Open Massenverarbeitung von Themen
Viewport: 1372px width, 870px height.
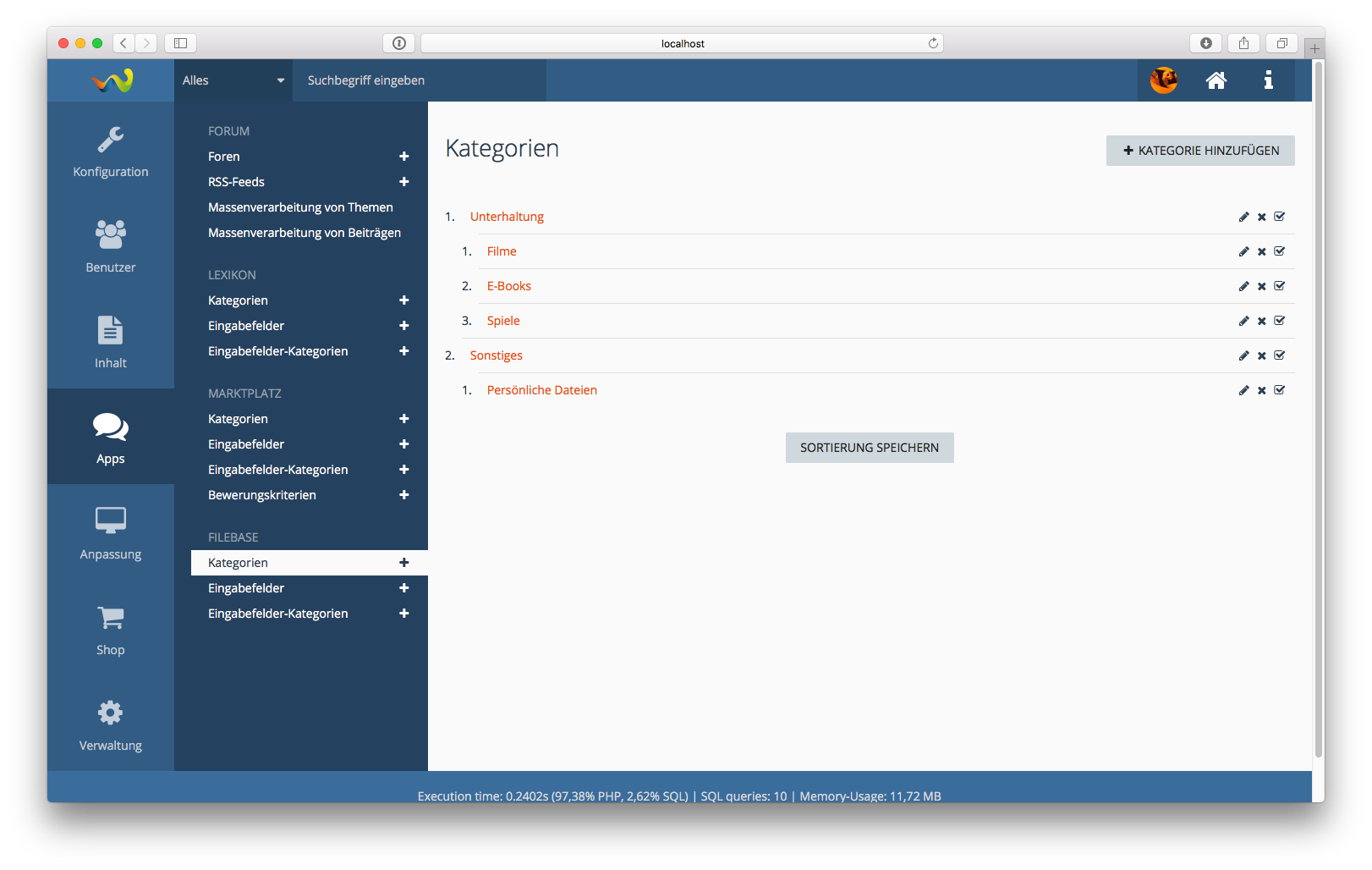[x=300, y=207]
